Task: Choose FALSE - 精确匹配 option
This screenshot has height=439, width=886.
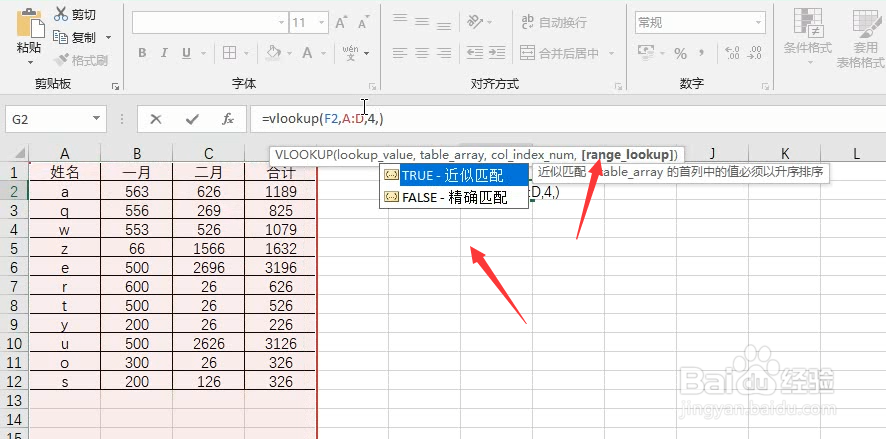Action: 454,197
